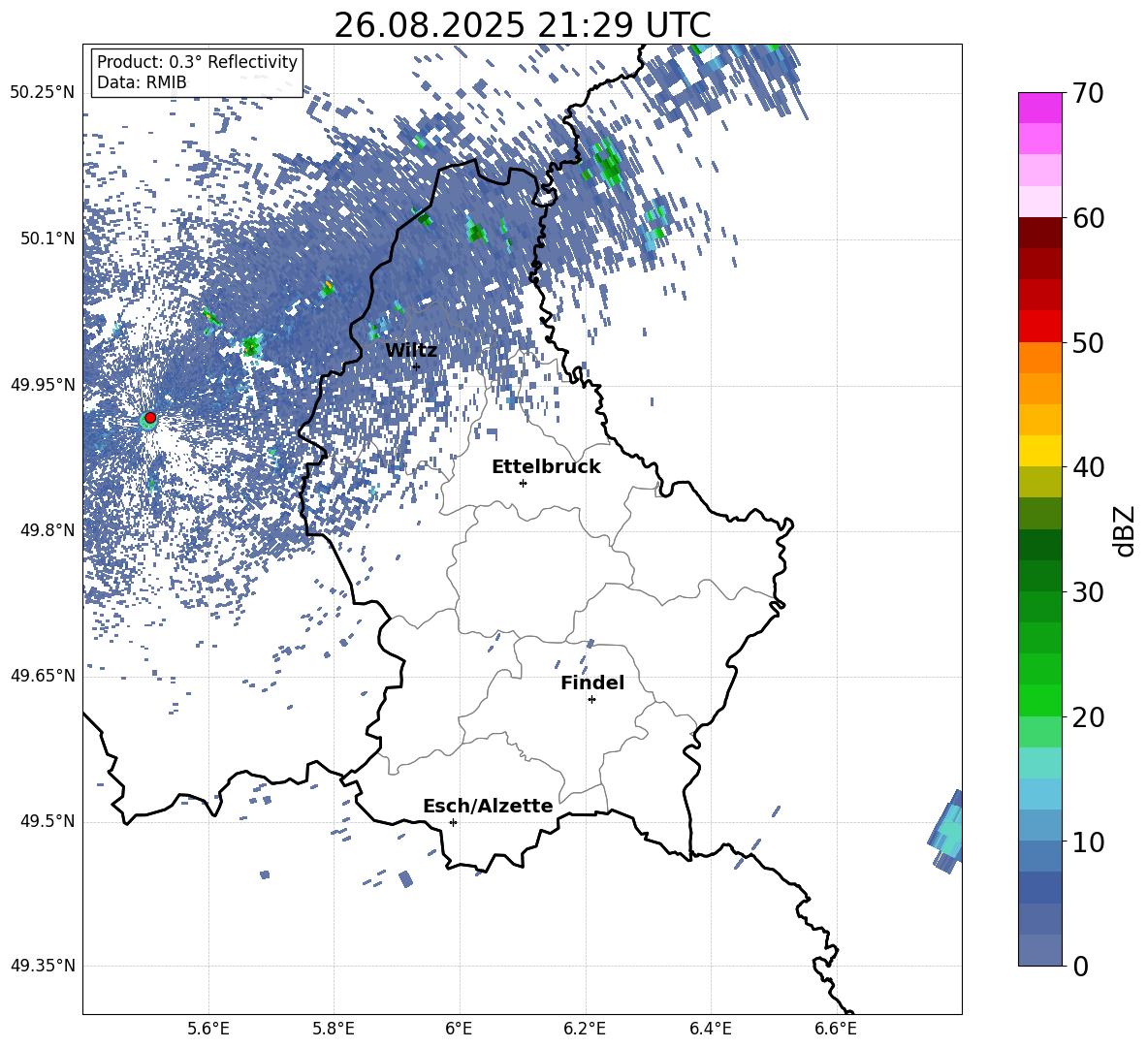Click the Esch/Alzette station cross marker

click(453, 822)
